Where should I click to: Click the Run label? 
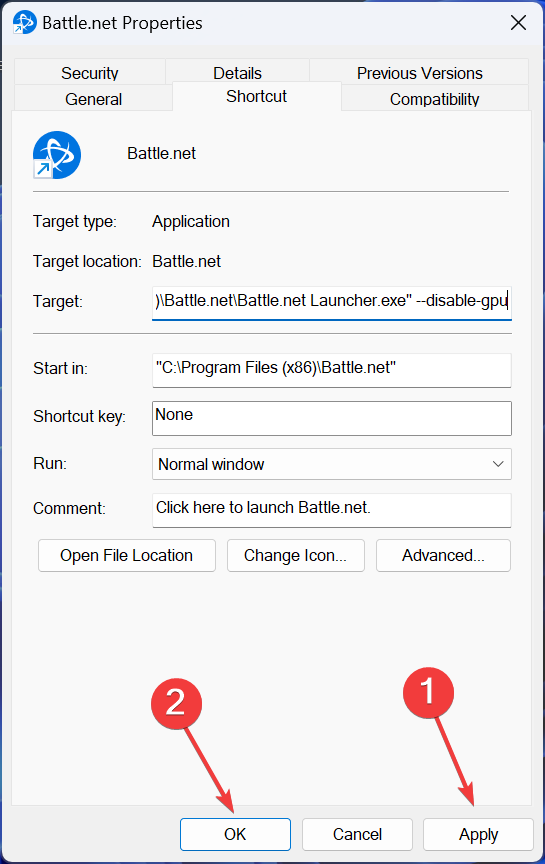point(50,463)
